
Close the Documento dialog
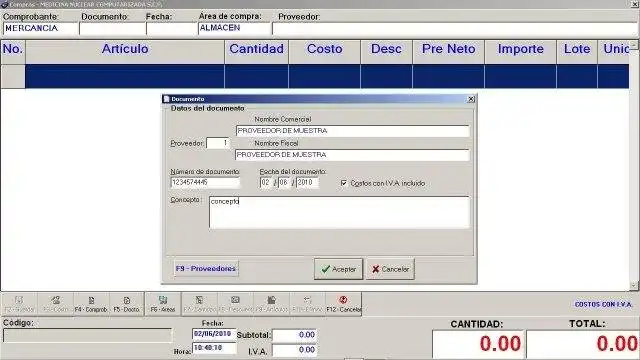coord(471,99)
